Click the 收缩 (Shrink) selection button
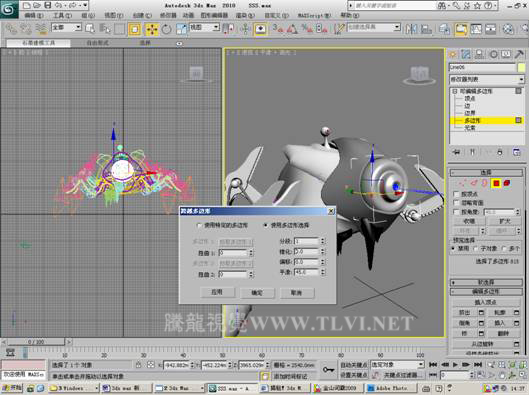529x395 pixels. [x=469, y=221]
